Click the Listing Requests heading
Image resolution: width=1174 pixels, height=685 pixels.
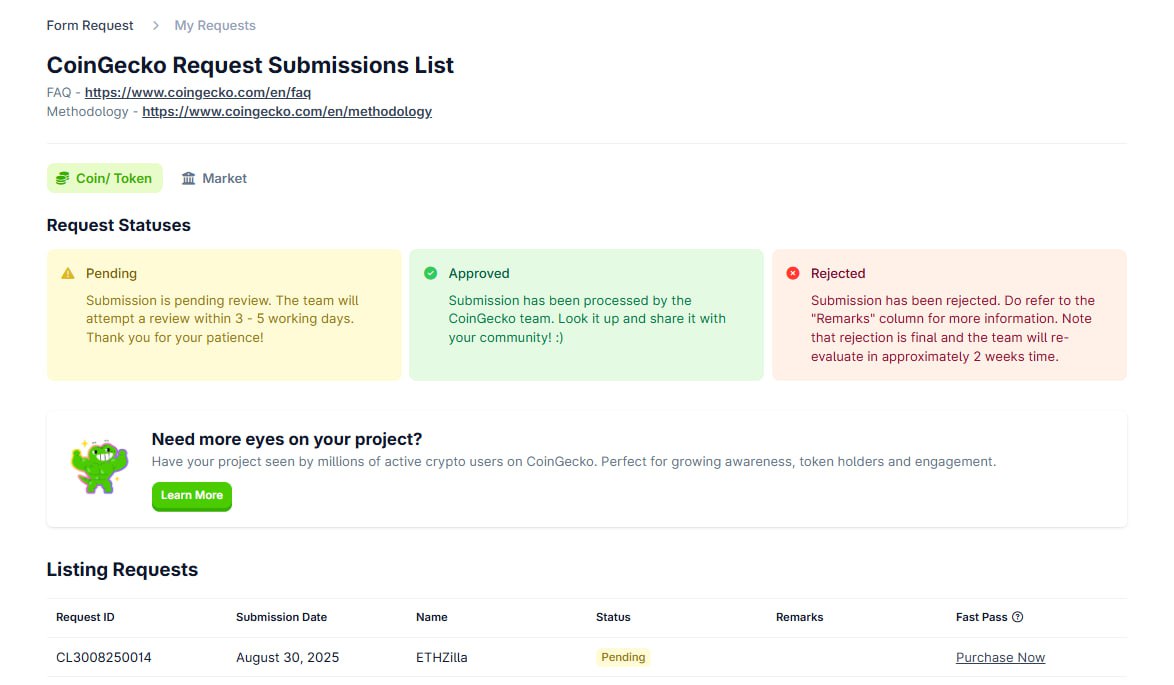(122, 570)
